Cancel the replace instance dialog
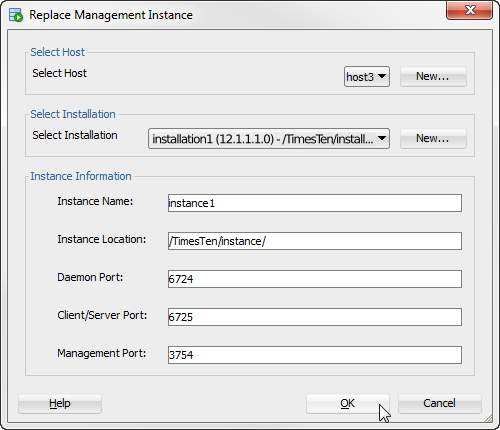The image size is (500, 430). tap(439, 404)
